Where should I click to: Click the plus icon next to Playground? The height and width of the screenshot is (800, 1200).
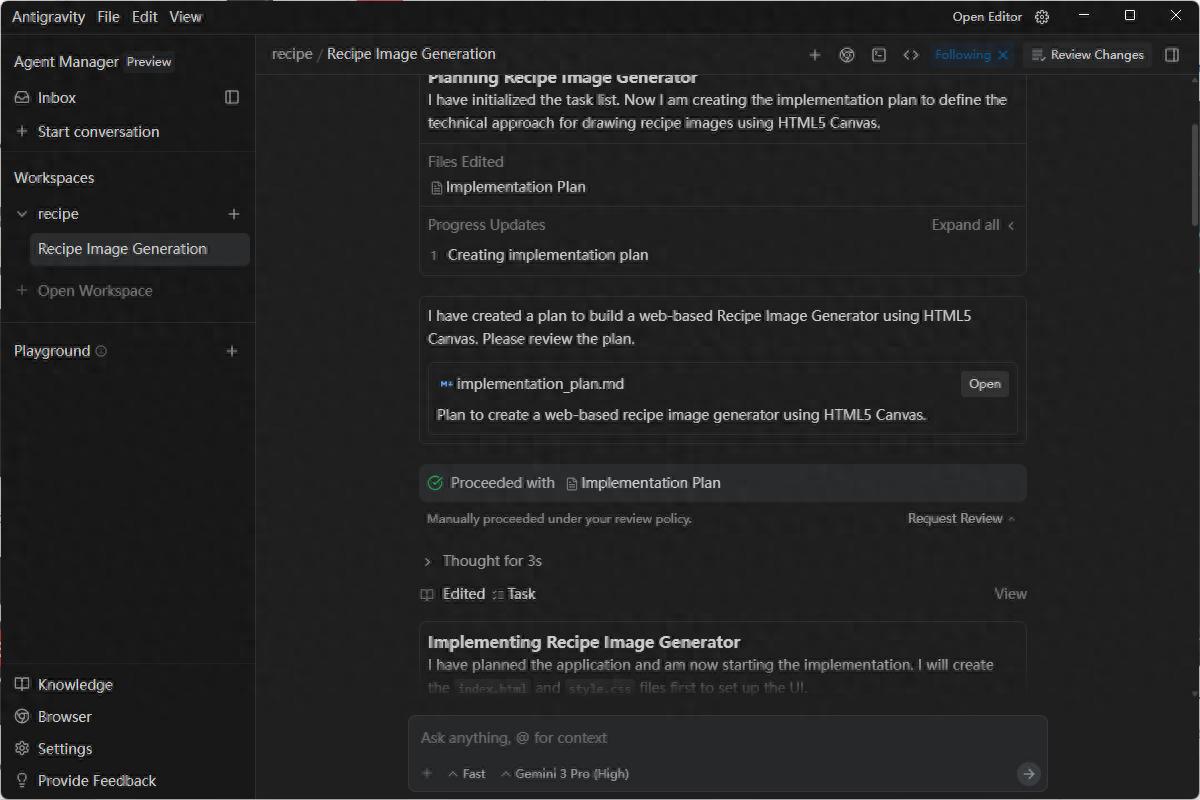tap(232, 351)
